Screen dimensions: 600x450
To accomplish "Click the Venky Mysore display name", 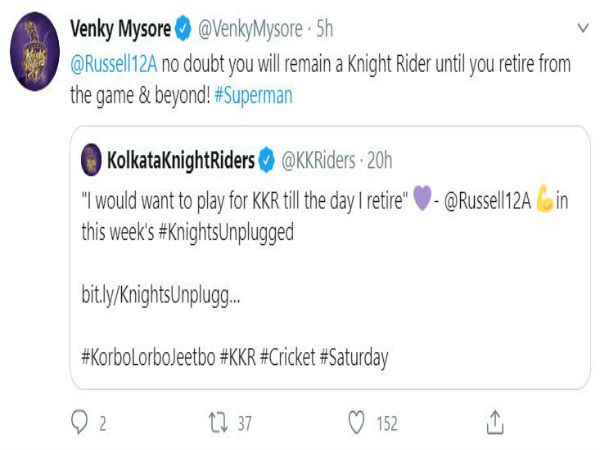I will 121,29.
